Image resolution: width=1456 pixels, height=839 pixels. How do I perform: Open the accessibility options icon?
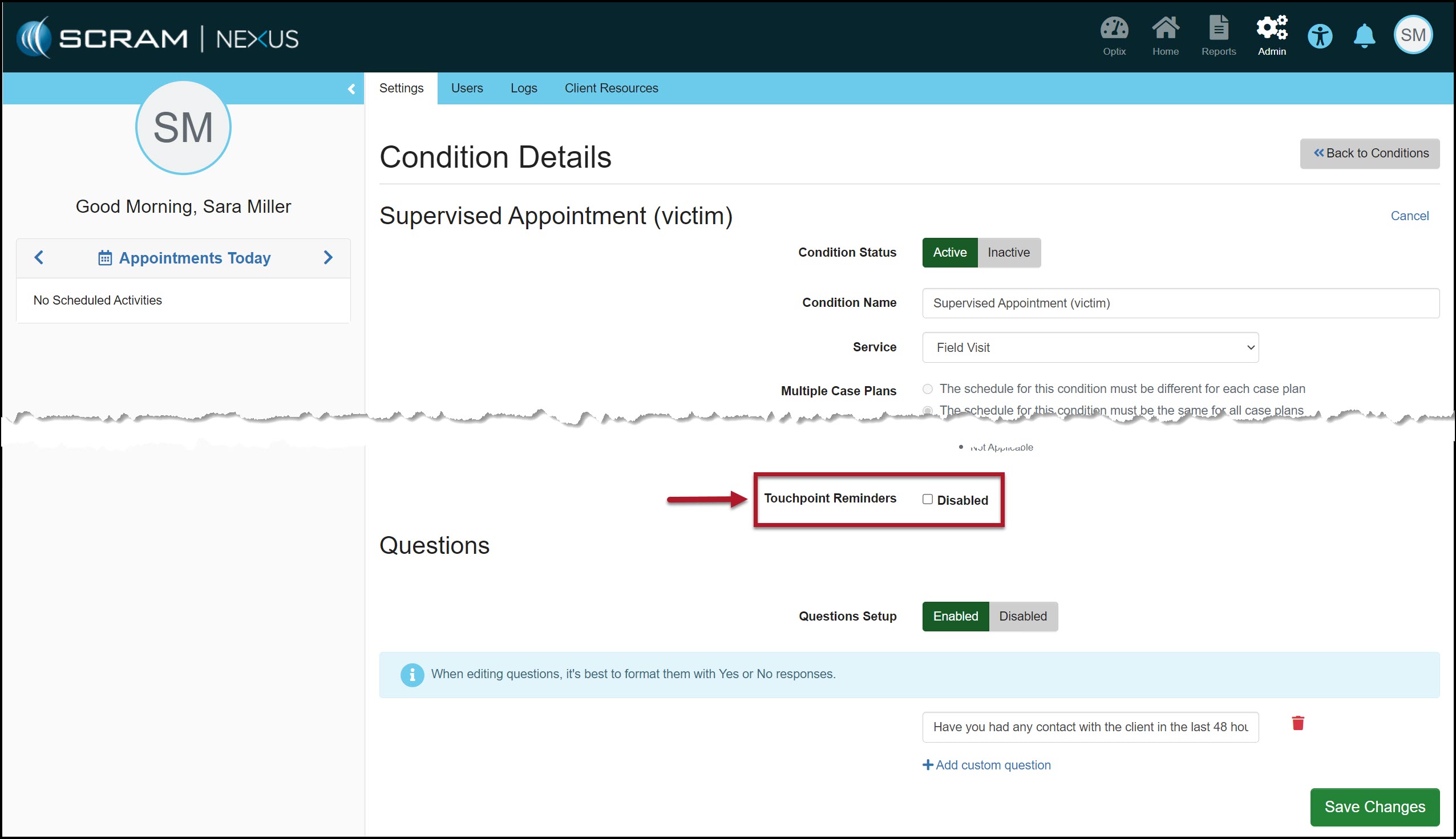[x=1320, y=37]
